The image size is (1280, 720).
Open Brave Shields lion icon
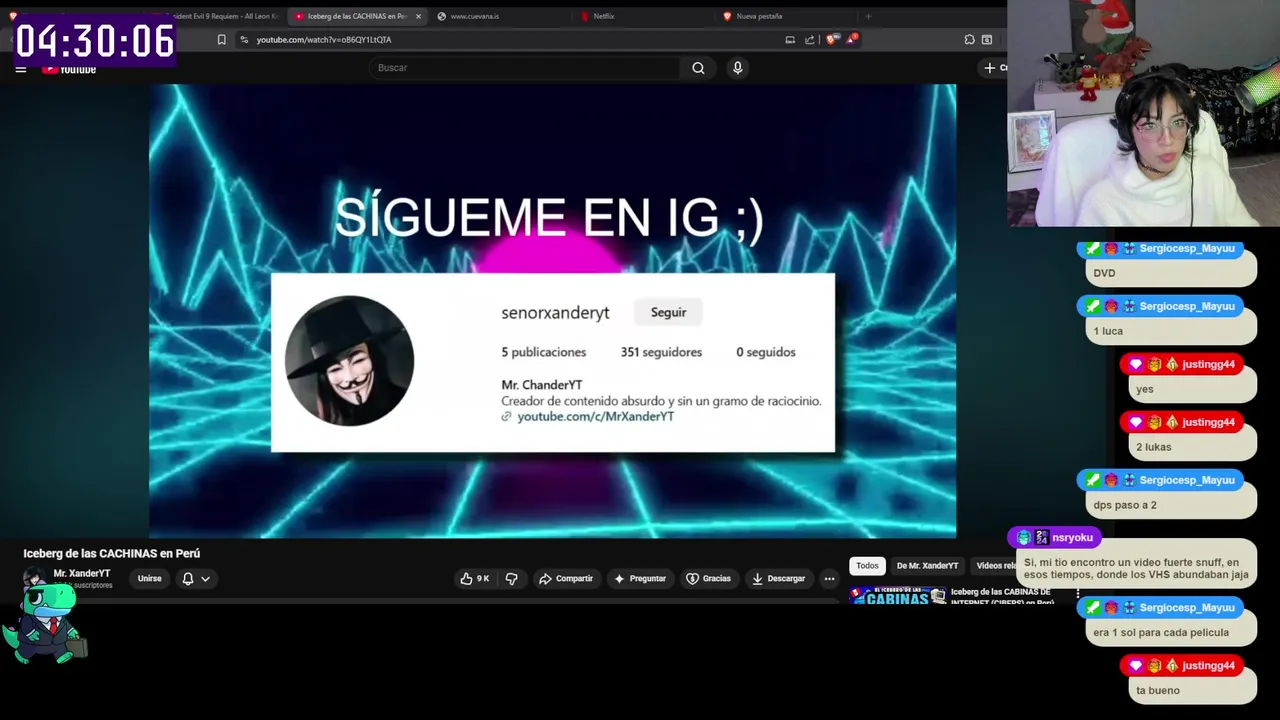831,40
